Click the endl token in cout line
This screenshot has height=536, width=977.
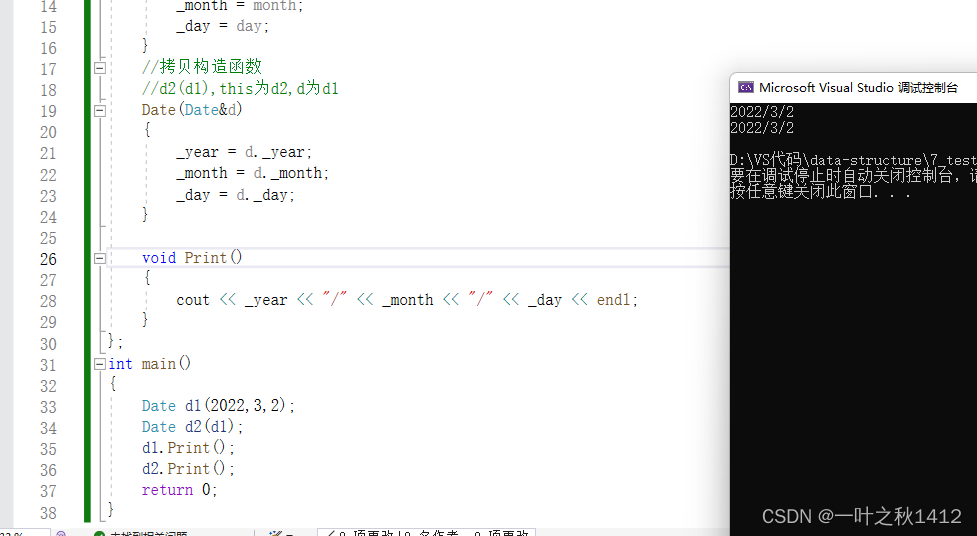614,300
